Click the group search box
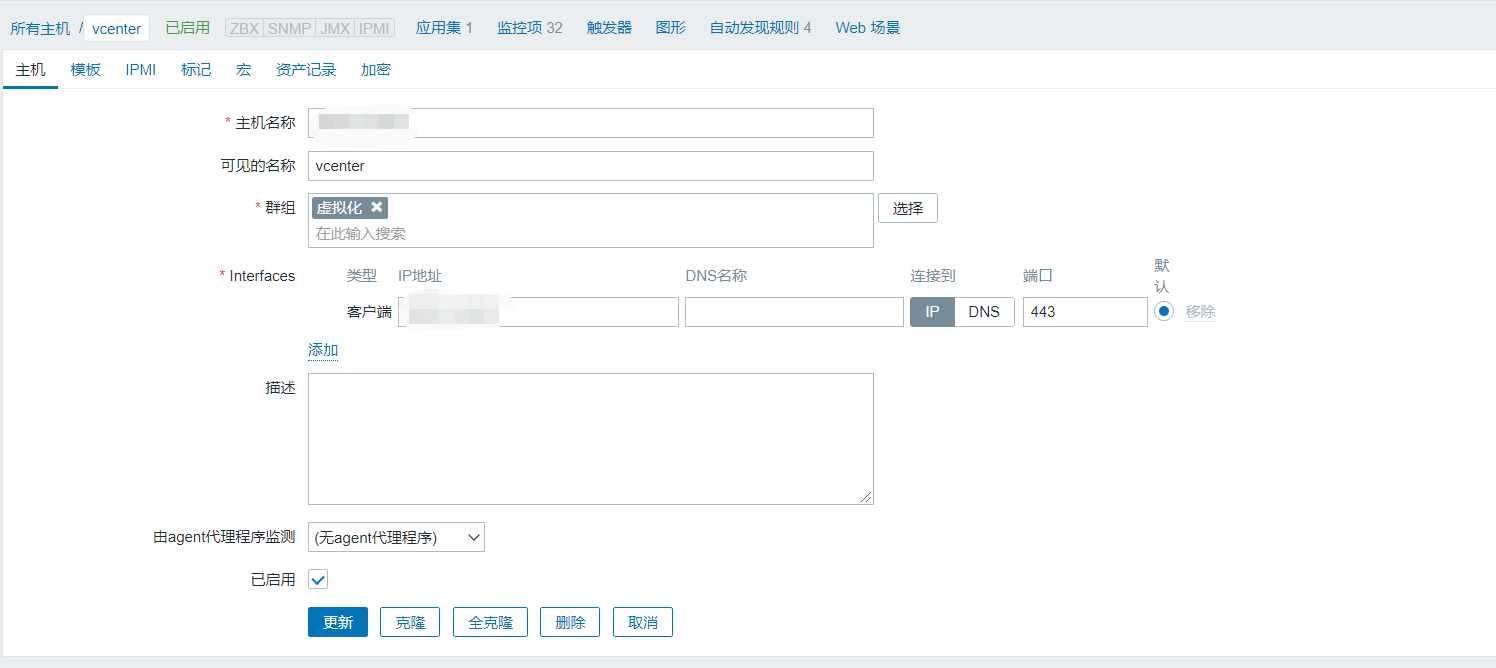This screenshot has height=668, width=1496. [x=590, y=233]
